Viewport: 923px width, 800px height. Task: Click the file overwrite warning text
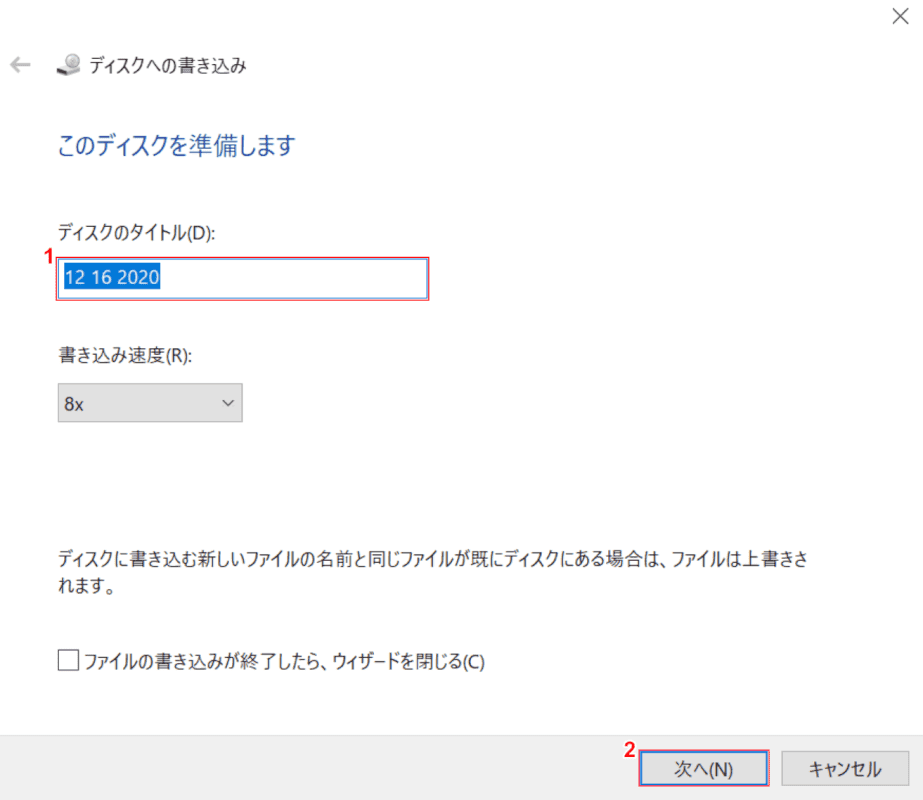pos(433,571)
